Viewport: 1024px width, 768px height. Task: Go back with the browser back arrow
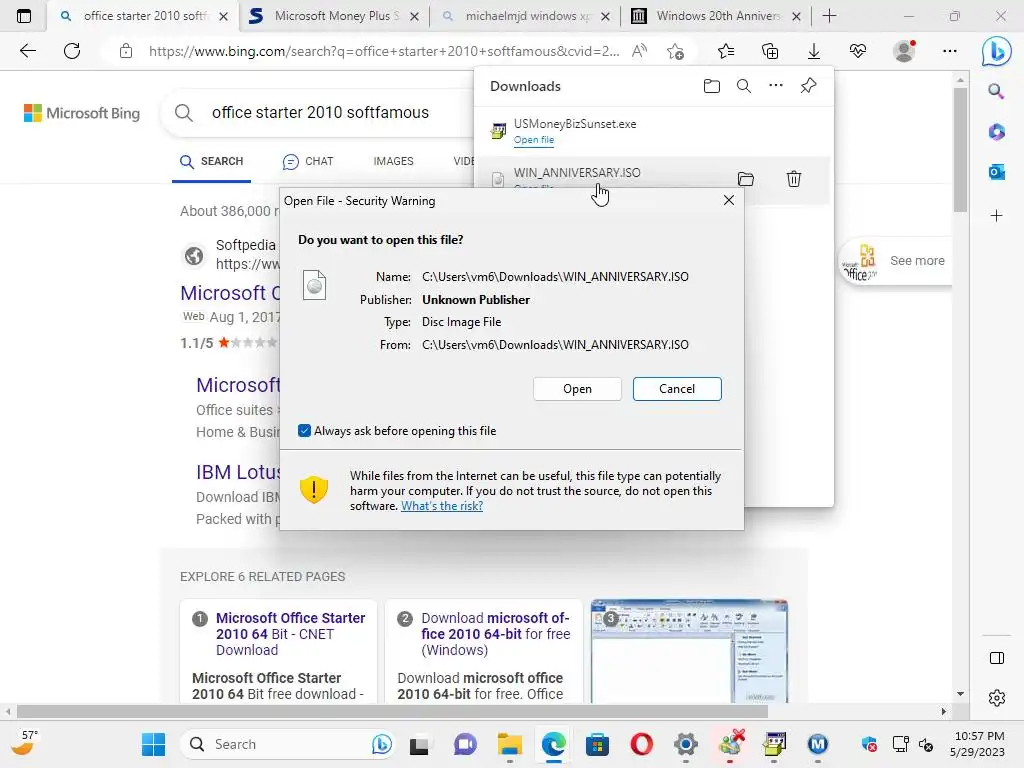[27, 51]
